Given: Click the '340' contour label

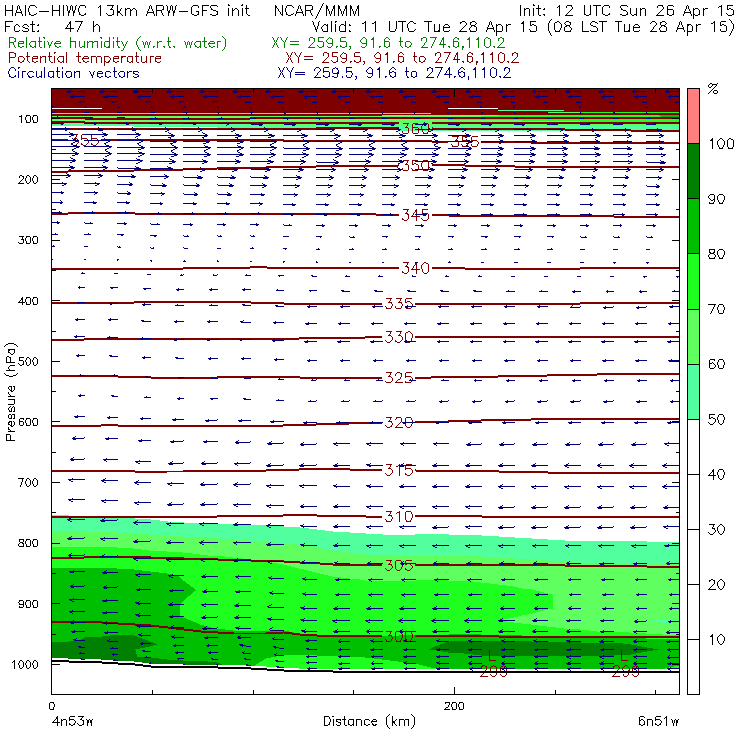Looking at the screenshot, I should click(x=415, y=268).
